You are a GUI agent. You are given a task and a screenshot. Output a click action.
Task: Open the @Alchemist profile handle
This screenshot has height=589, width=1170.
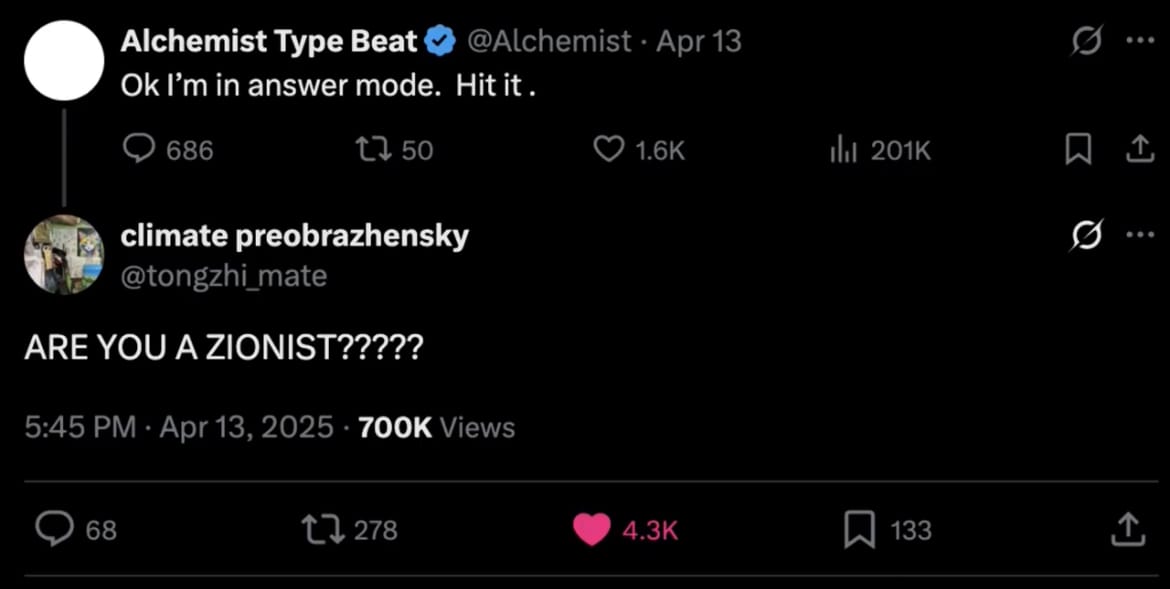[550, 41]
